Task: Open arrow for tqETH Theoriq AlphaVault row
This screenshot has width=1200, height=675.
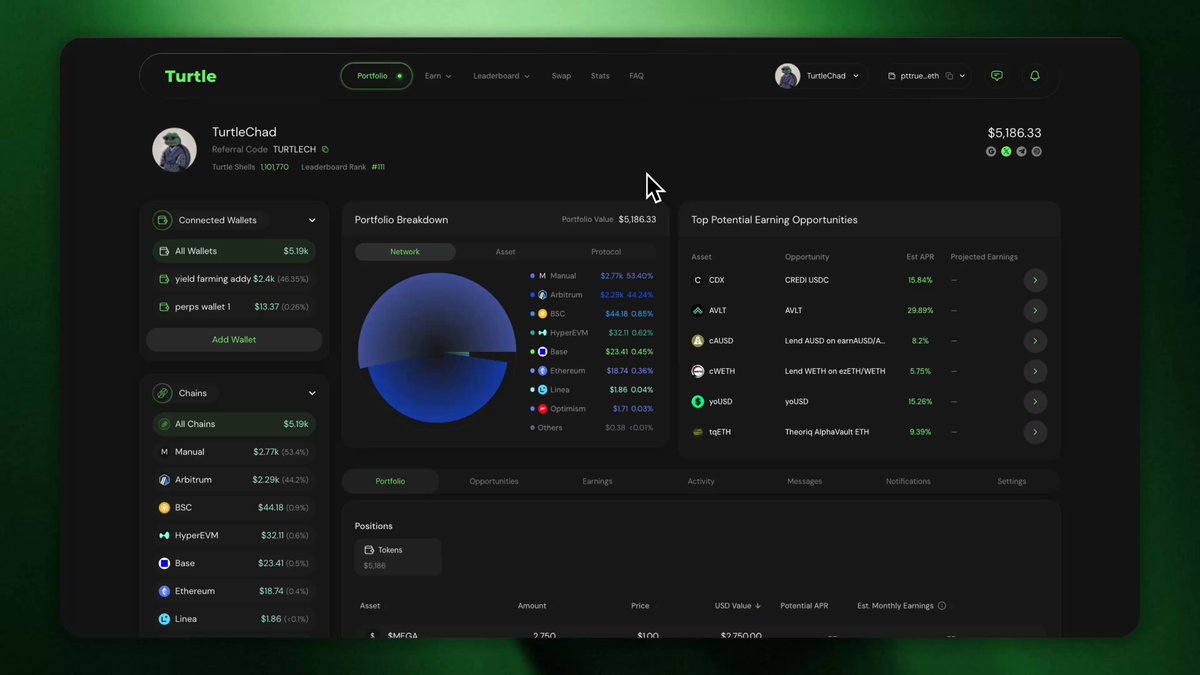Action: (x=1035, y=432)
